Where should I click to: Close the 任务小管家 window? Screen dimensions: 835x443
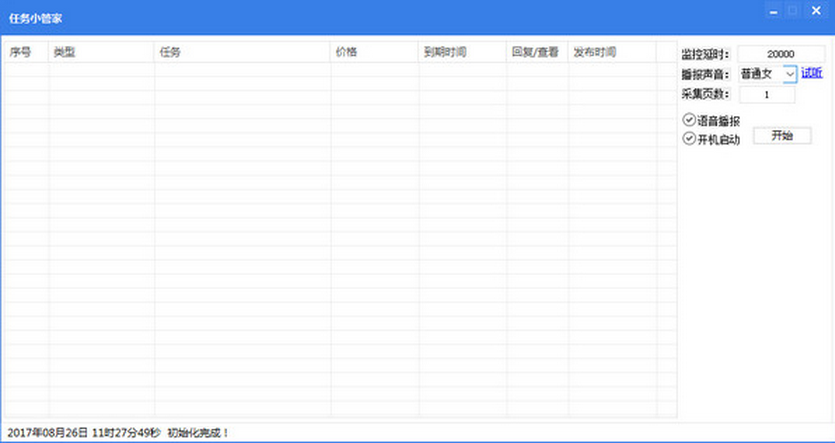tap(816, 10)
